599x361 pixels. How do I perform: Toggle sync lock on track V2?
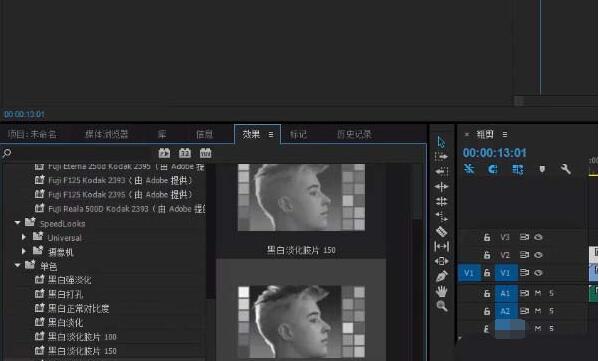click(524, 255)
